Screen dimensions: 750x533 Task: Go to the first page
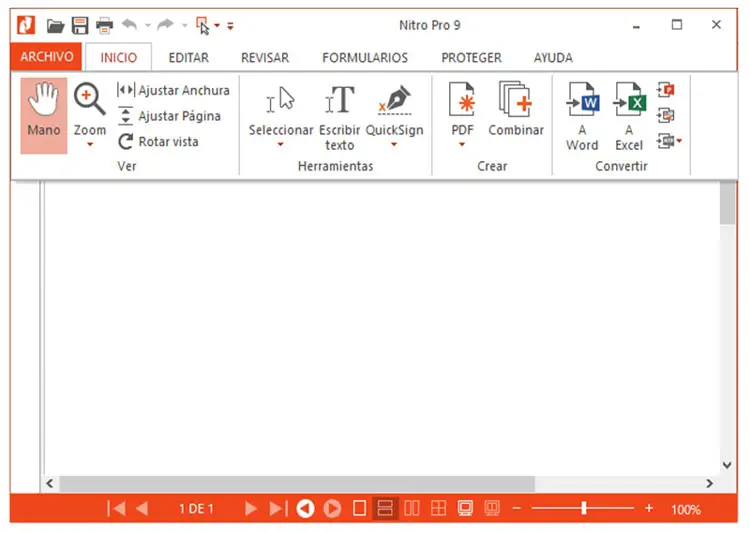point(116,508)
